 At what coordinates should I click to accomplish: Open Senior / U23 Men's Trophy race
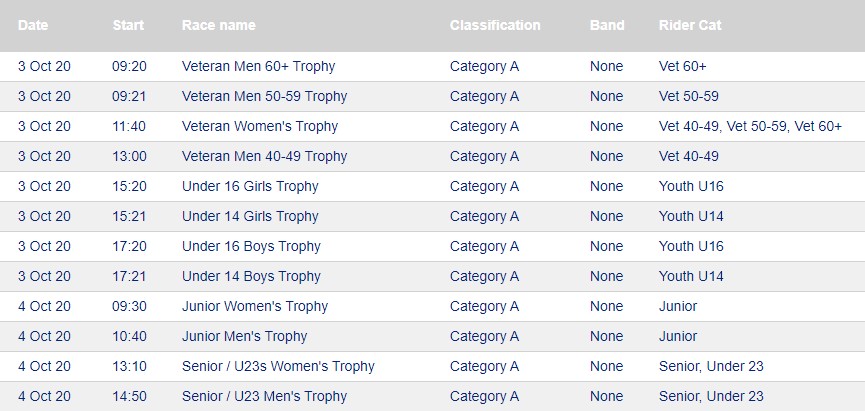coord(265,396)
